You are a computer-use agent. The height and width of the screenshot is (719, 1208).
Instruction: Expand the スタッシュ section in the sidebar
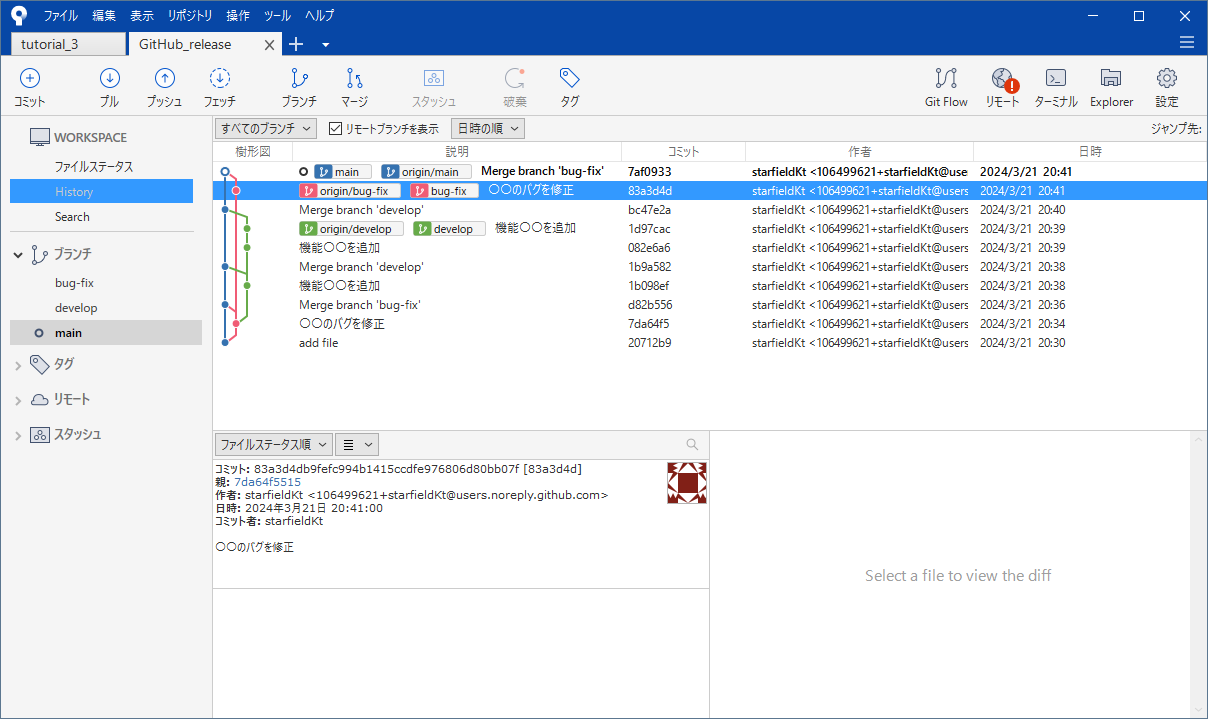tap(18, 435)
